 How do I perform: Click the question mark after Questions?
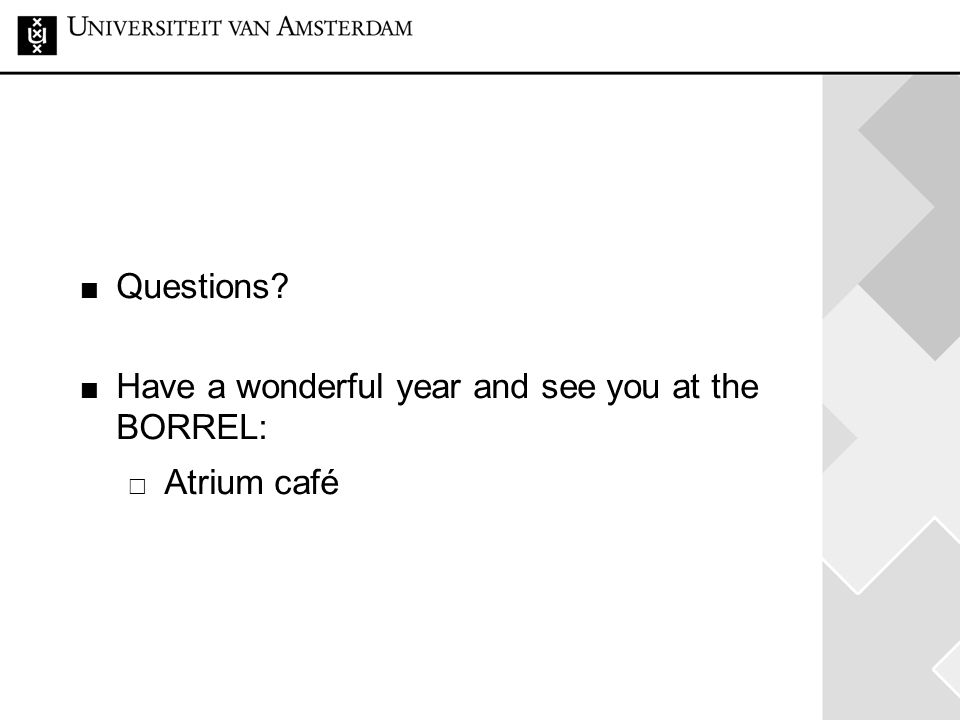(x=279, y=285)
